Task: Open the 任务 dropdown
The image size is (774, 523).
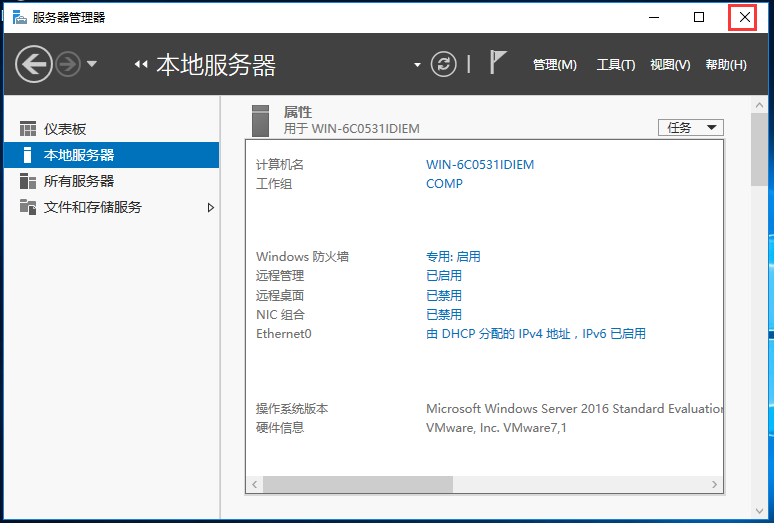Action: click(691, 128)
